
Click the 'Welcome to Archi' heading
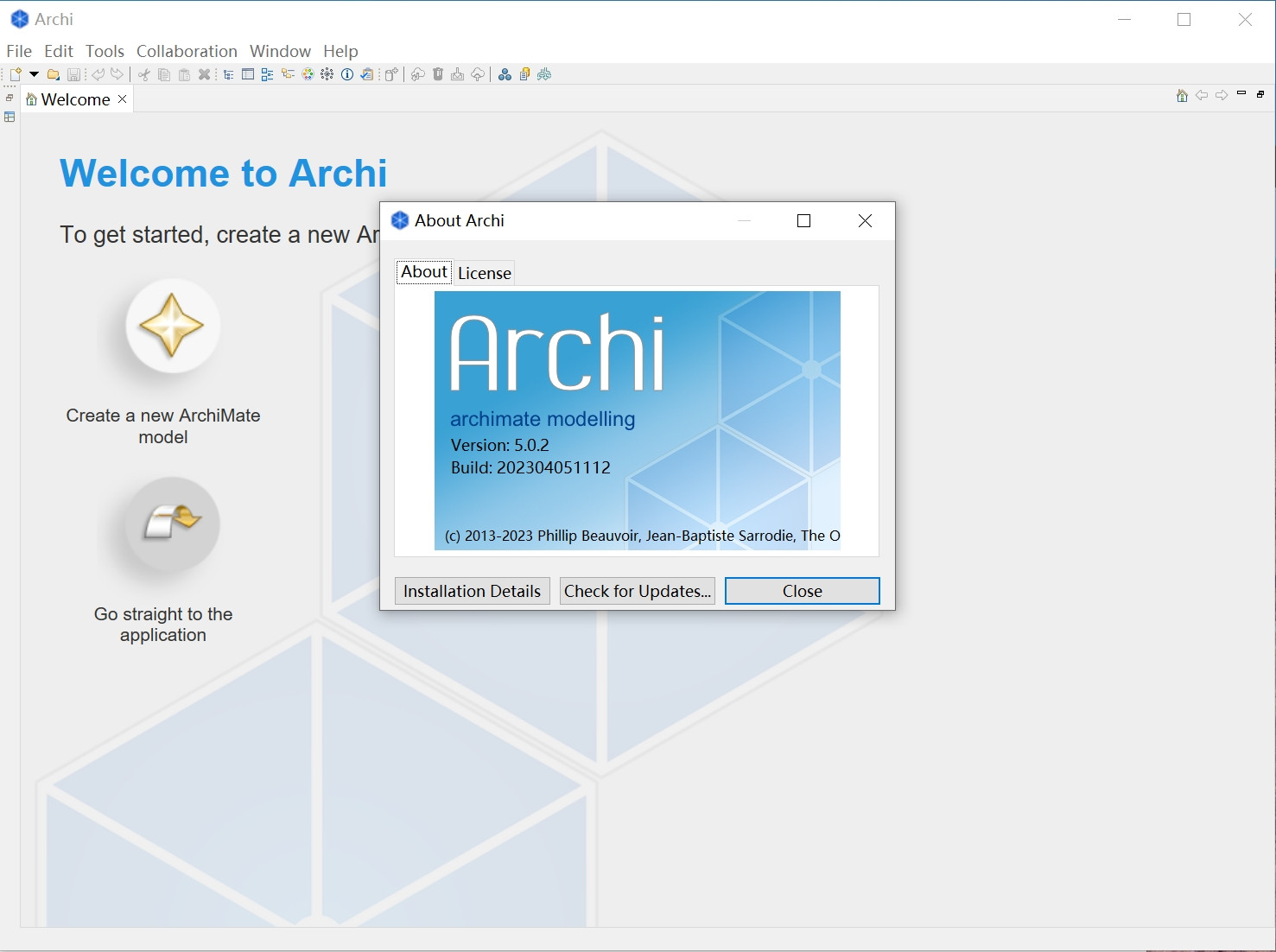tap(224, 173)
